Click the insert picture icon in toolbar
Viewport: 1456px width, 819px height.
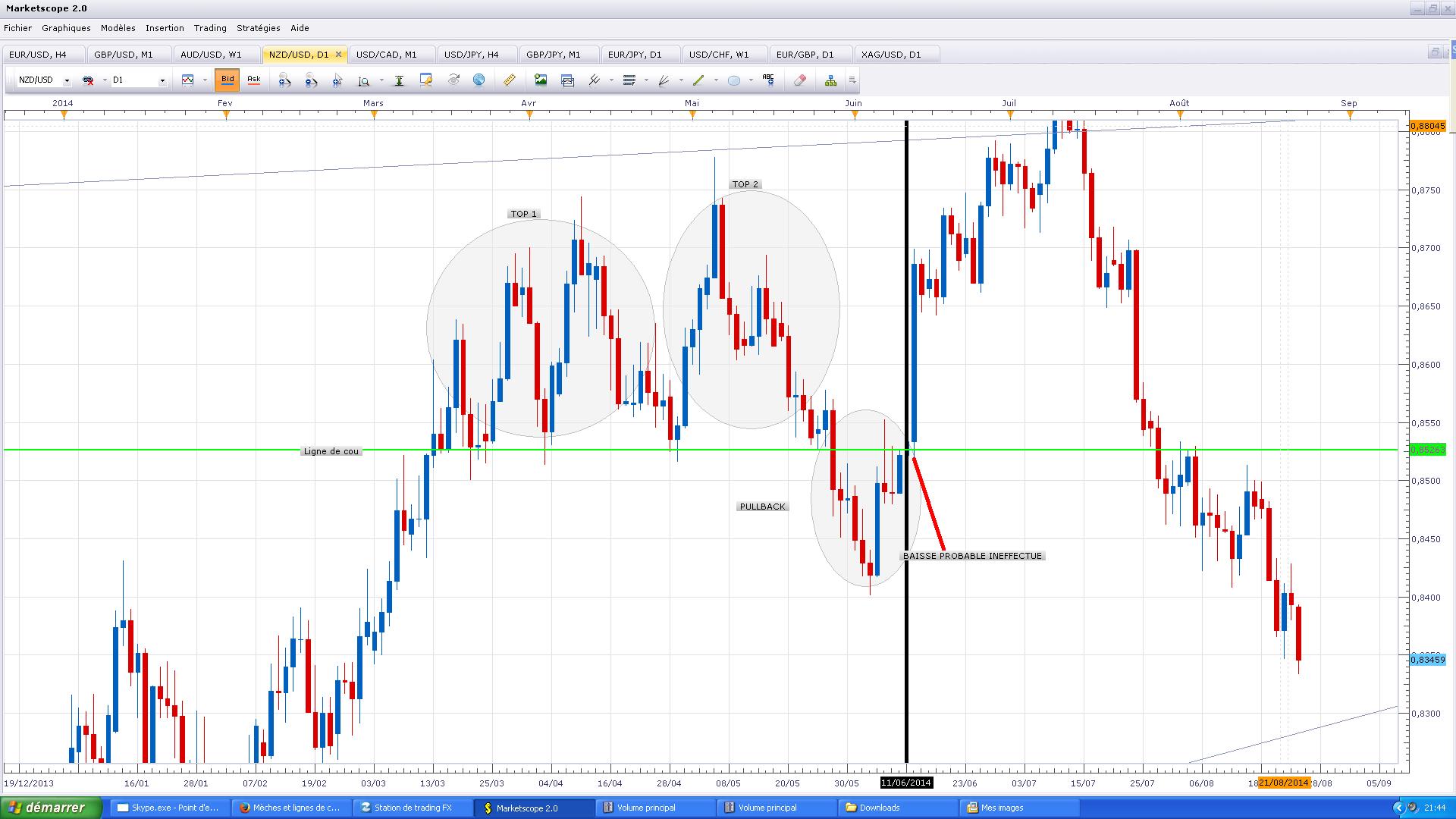541,80
